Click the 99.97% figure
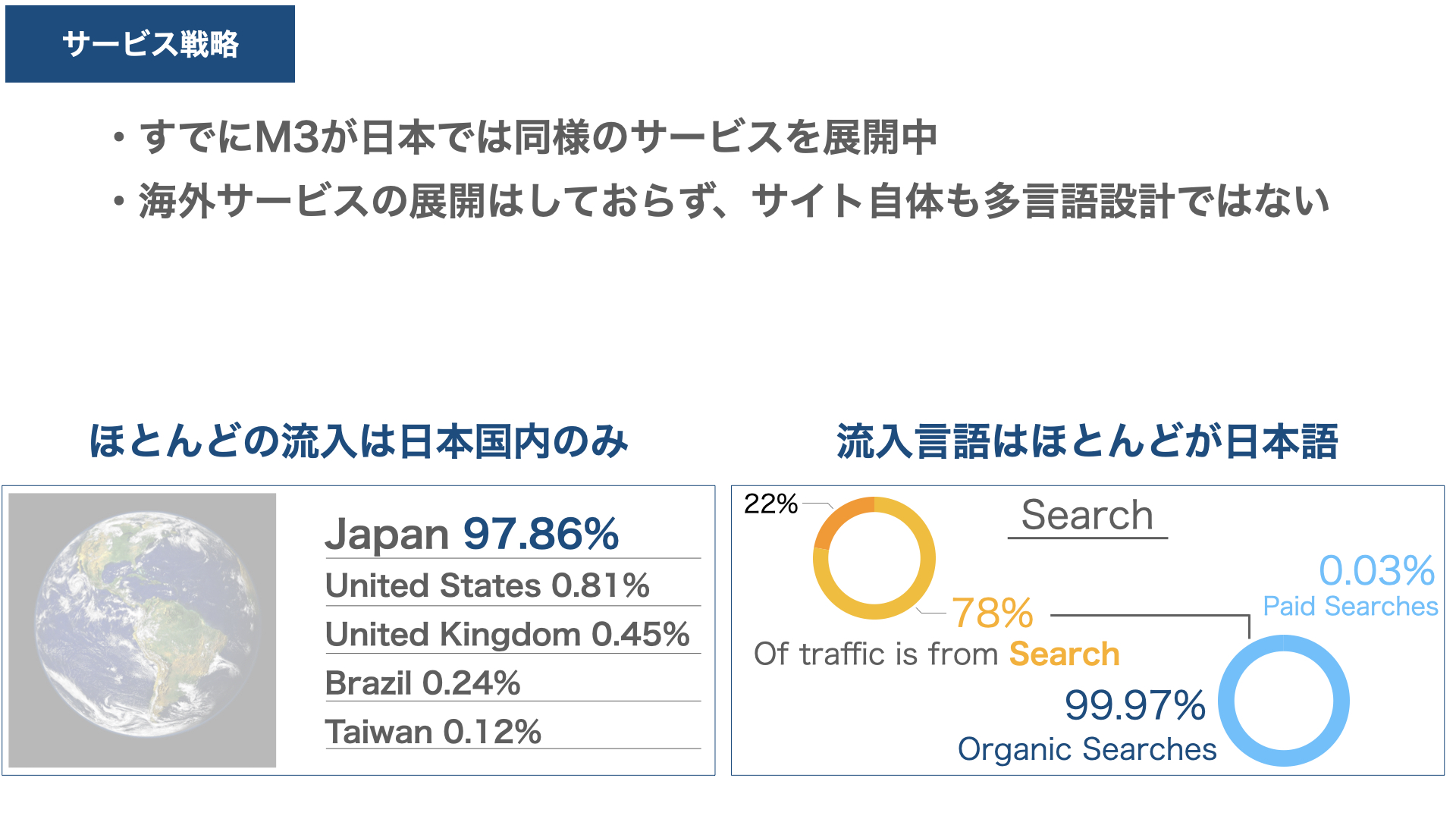This screenshot has height=819, width=1456. [1135, 705]
